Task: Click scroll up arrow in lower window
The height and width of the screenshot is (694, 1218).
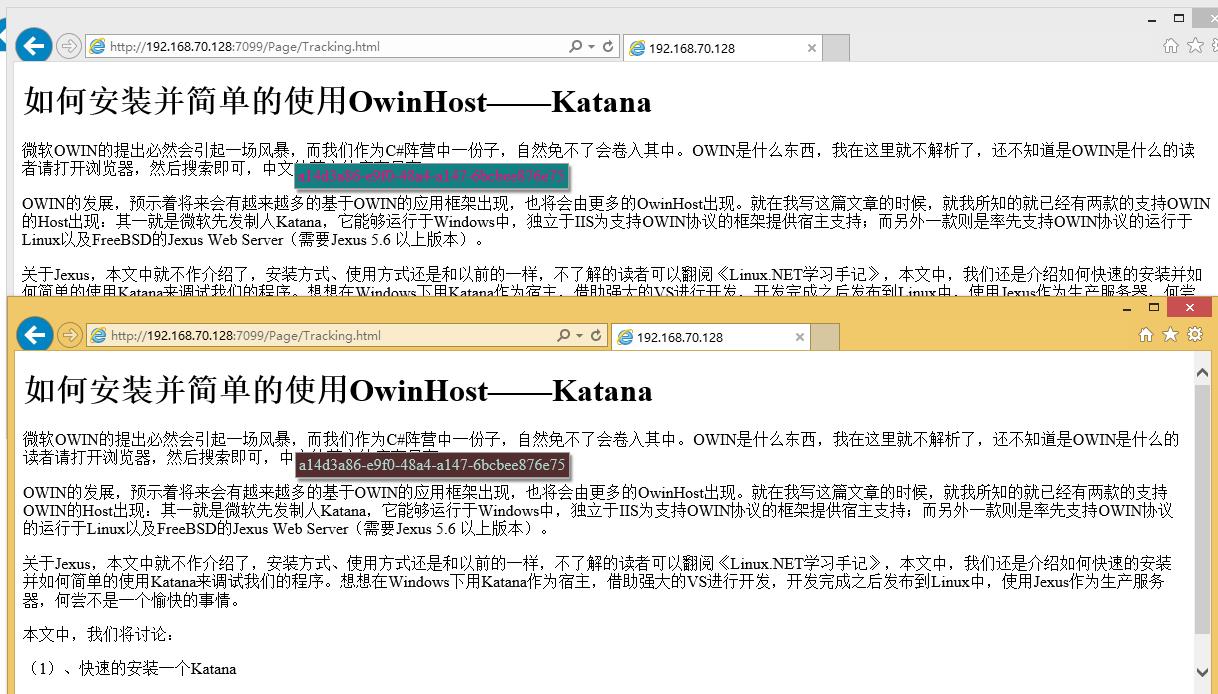Action: click(1202, 372)
